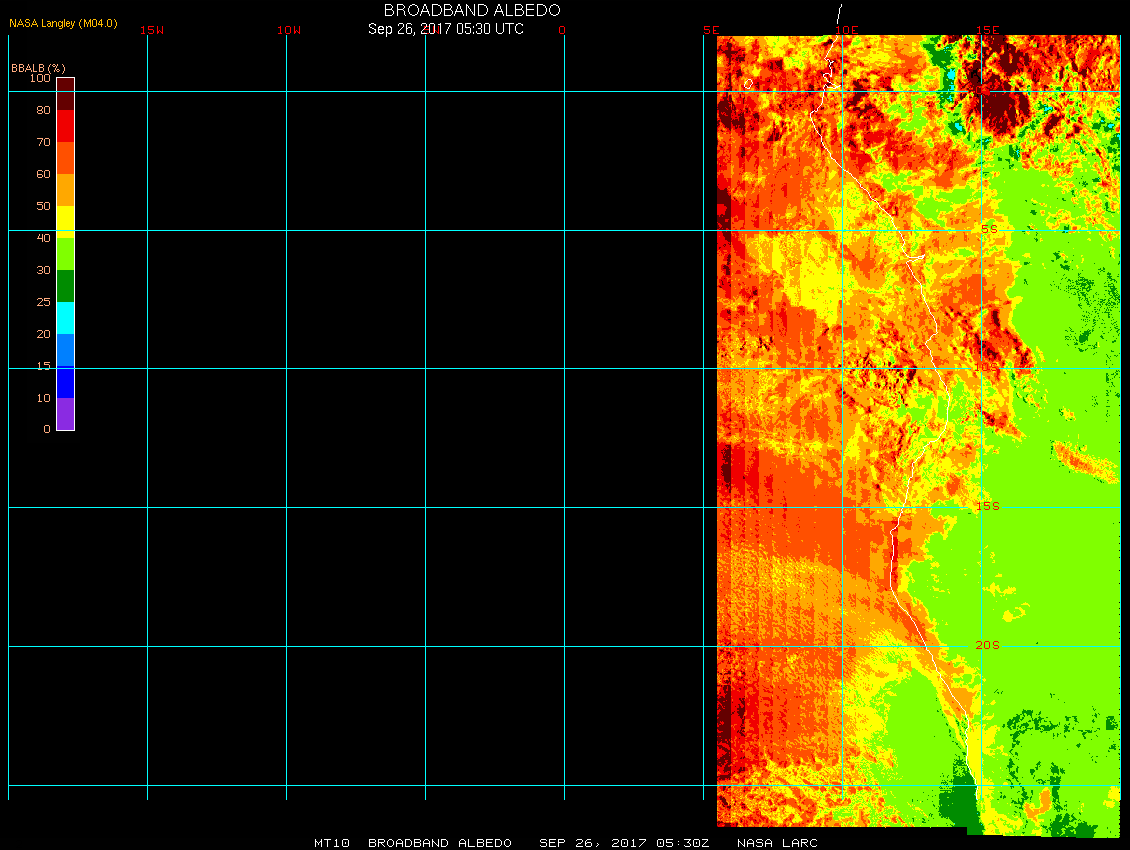
Task: Select the yellow 40–50% legend swatch
Action: 65,220
